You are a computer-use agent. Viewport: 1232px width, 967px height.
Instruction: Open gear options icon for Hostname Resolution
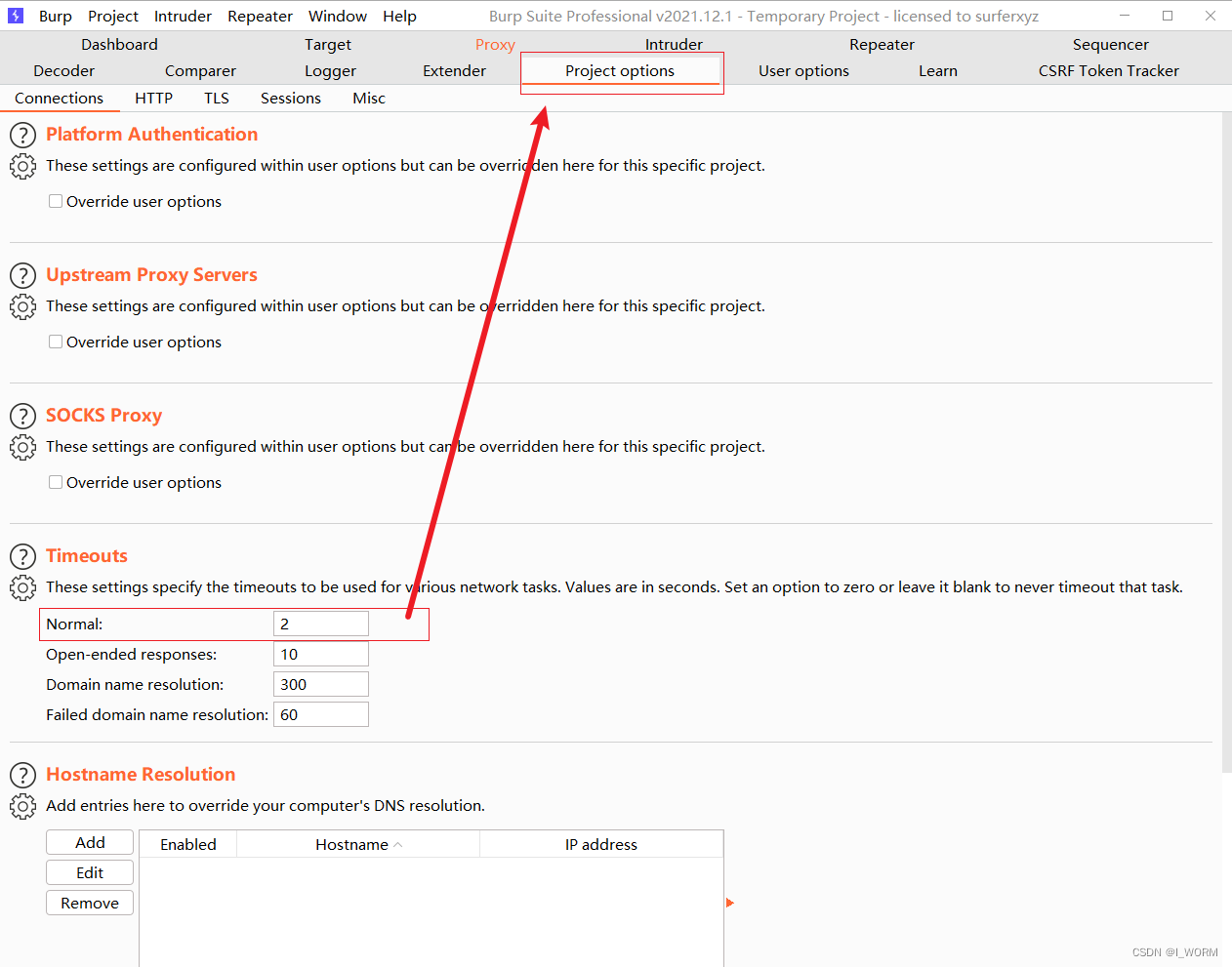click(x=22, y=806)
